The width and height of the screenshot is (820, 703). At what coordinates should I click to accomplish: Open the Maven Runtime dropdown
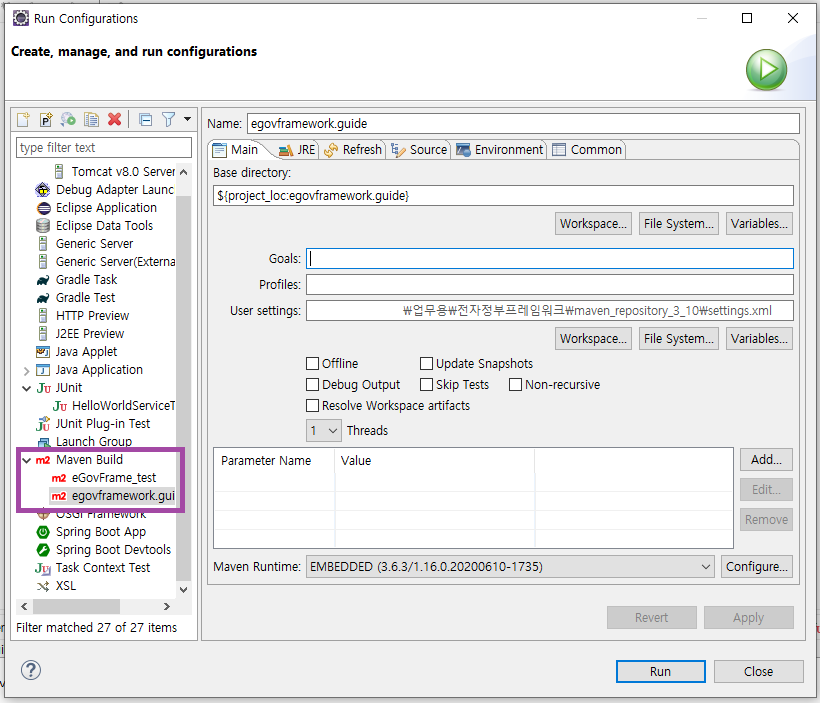pyautogui.click(x=510, y=567)
